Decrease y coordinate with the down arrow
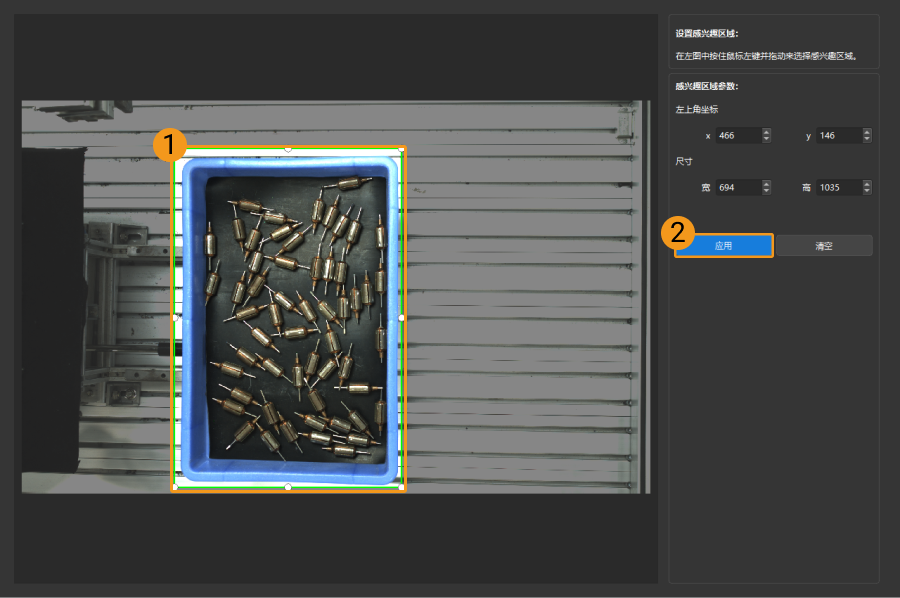The width and height of the screenshot is (900, 598). click(867, 139)
